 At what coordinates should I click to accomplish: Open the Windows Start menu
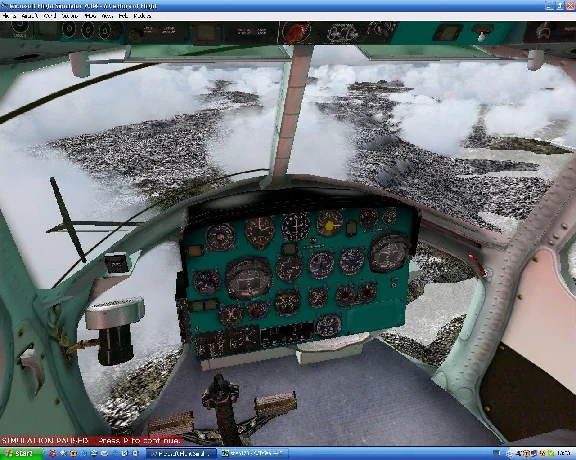click(21, 453)
